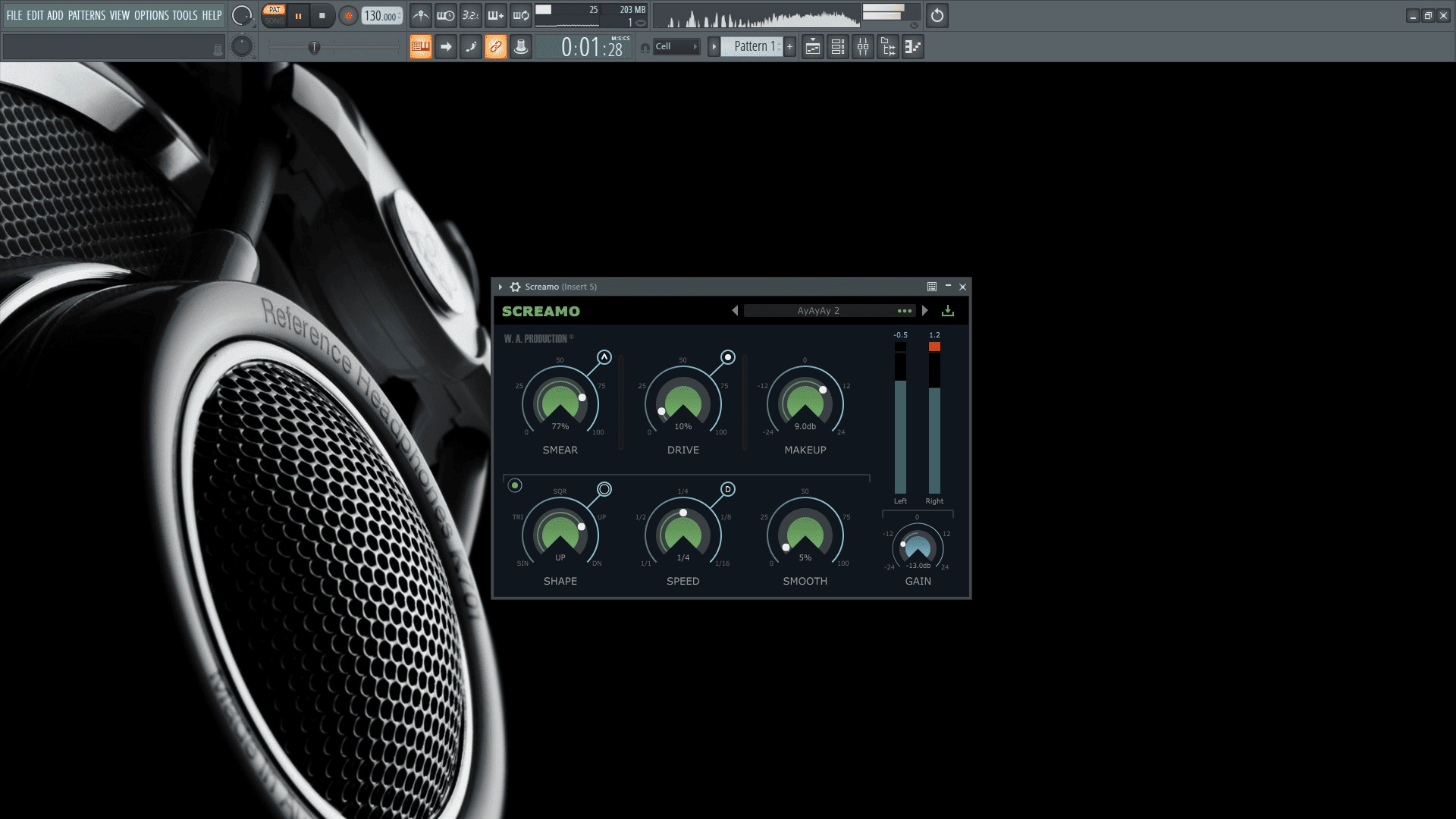Screen dimensions: 1456x819
Task: Click the note/clip grouping icon
Action: click(x=521, y=47)
